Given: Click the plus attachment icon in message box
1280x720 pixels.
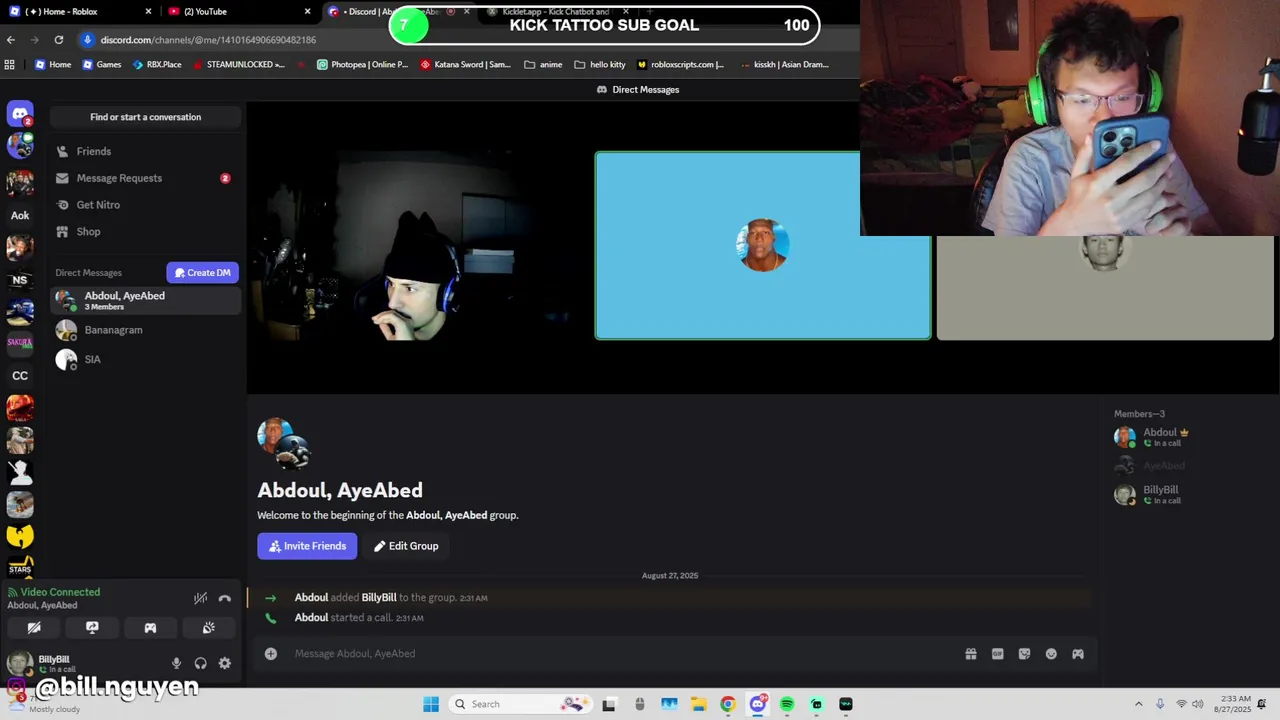Looking at the screenshot, I should [x=271, y=654].
